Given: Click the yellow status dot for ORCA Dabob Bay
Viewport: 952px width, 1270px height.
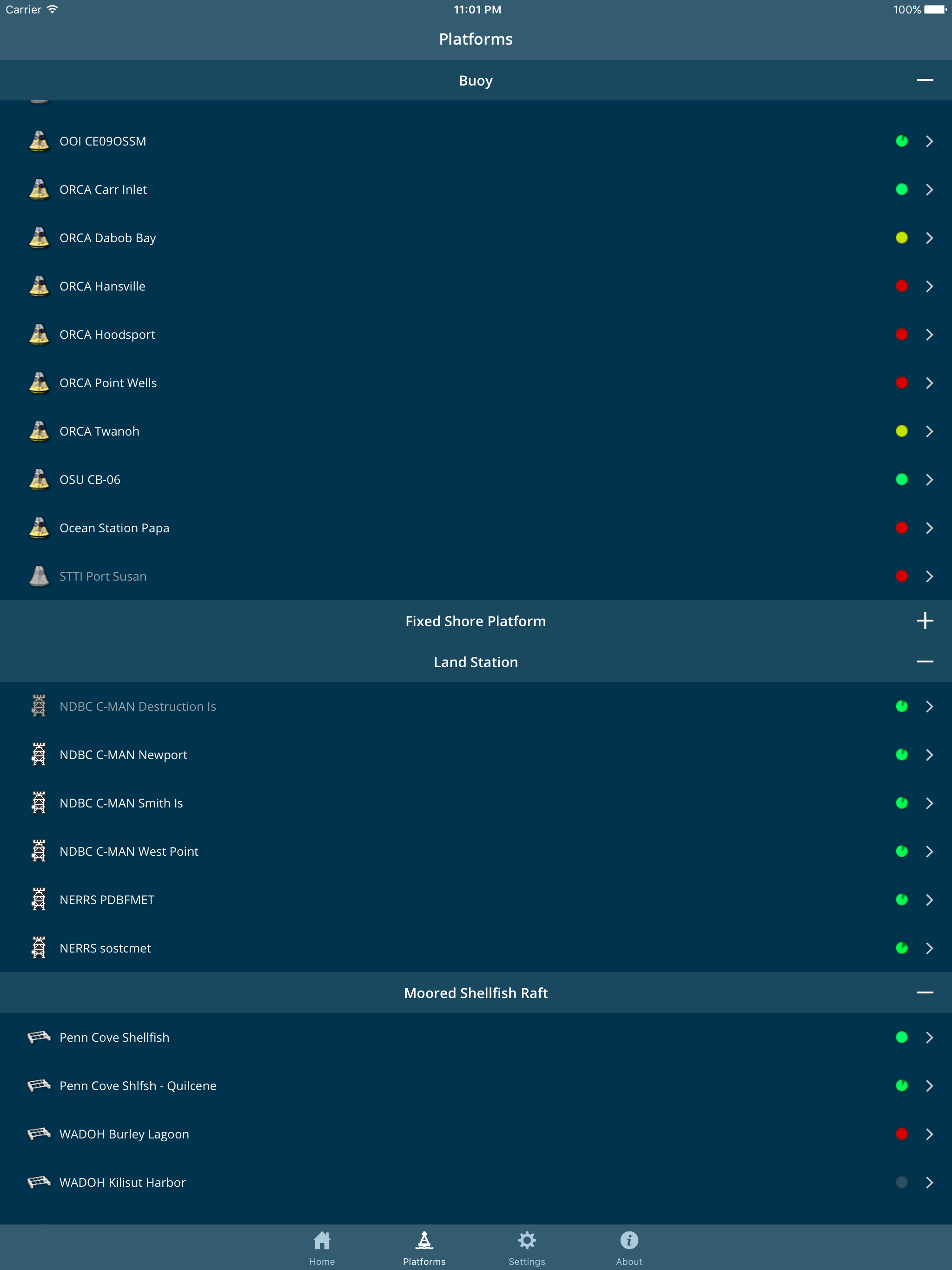Looking at the screenshot, I should 901,238.
